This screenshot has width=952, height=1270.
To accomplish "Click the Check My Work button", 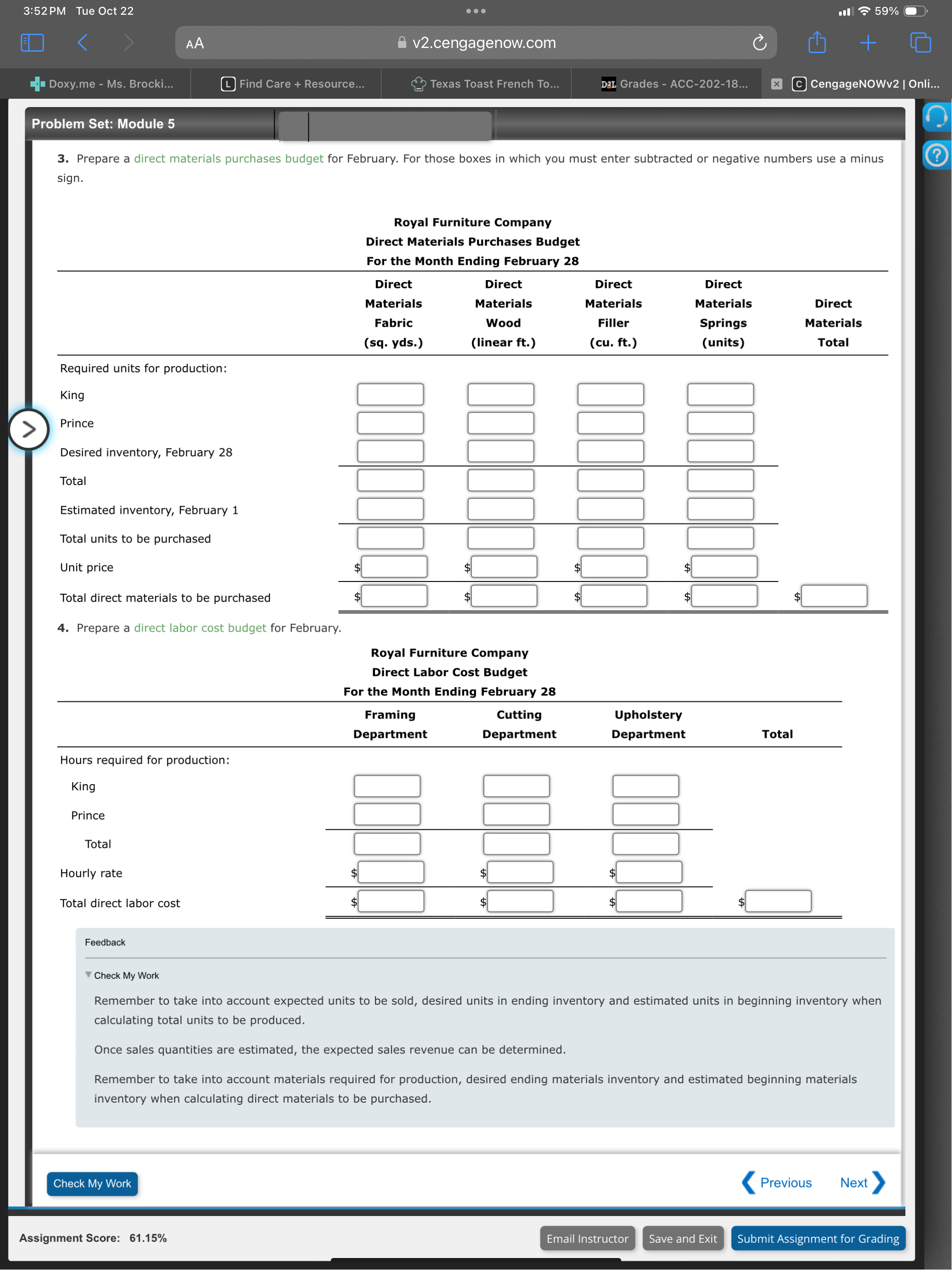I will pyautogui.click(x=92, y=1183).
